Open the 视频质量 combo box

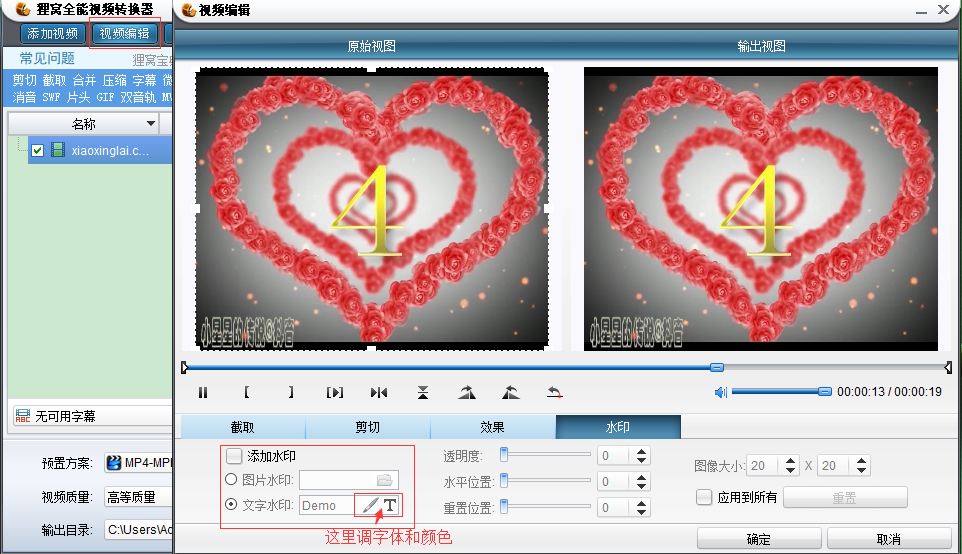(x=138, y=497)
